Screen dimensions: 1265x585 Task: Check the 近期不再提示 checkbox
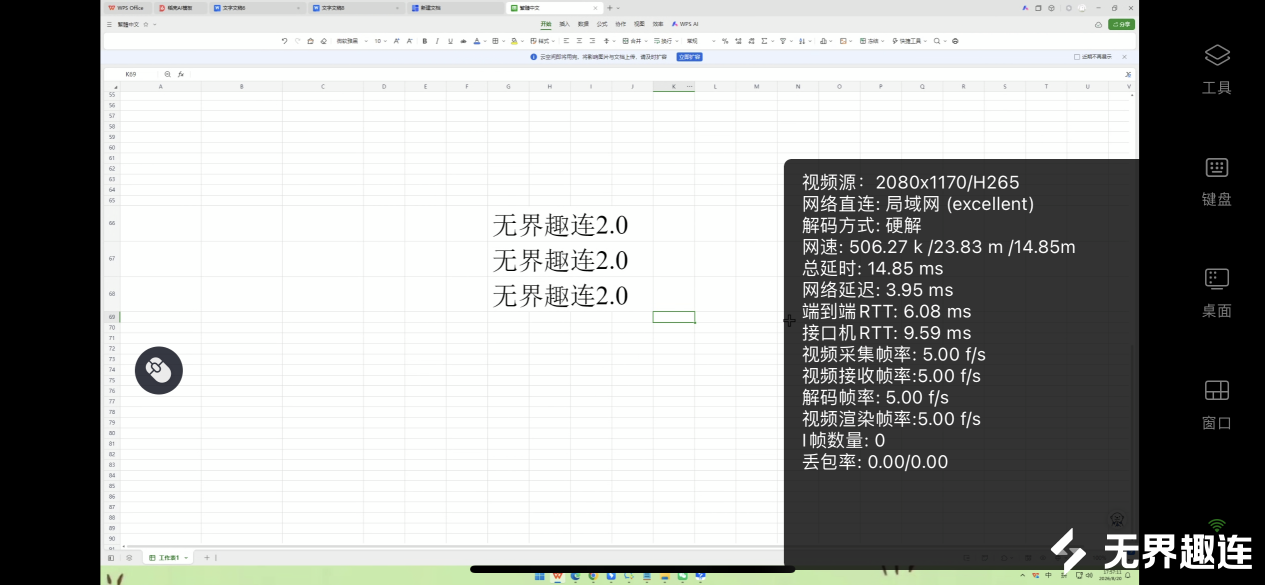[1077, 57]
